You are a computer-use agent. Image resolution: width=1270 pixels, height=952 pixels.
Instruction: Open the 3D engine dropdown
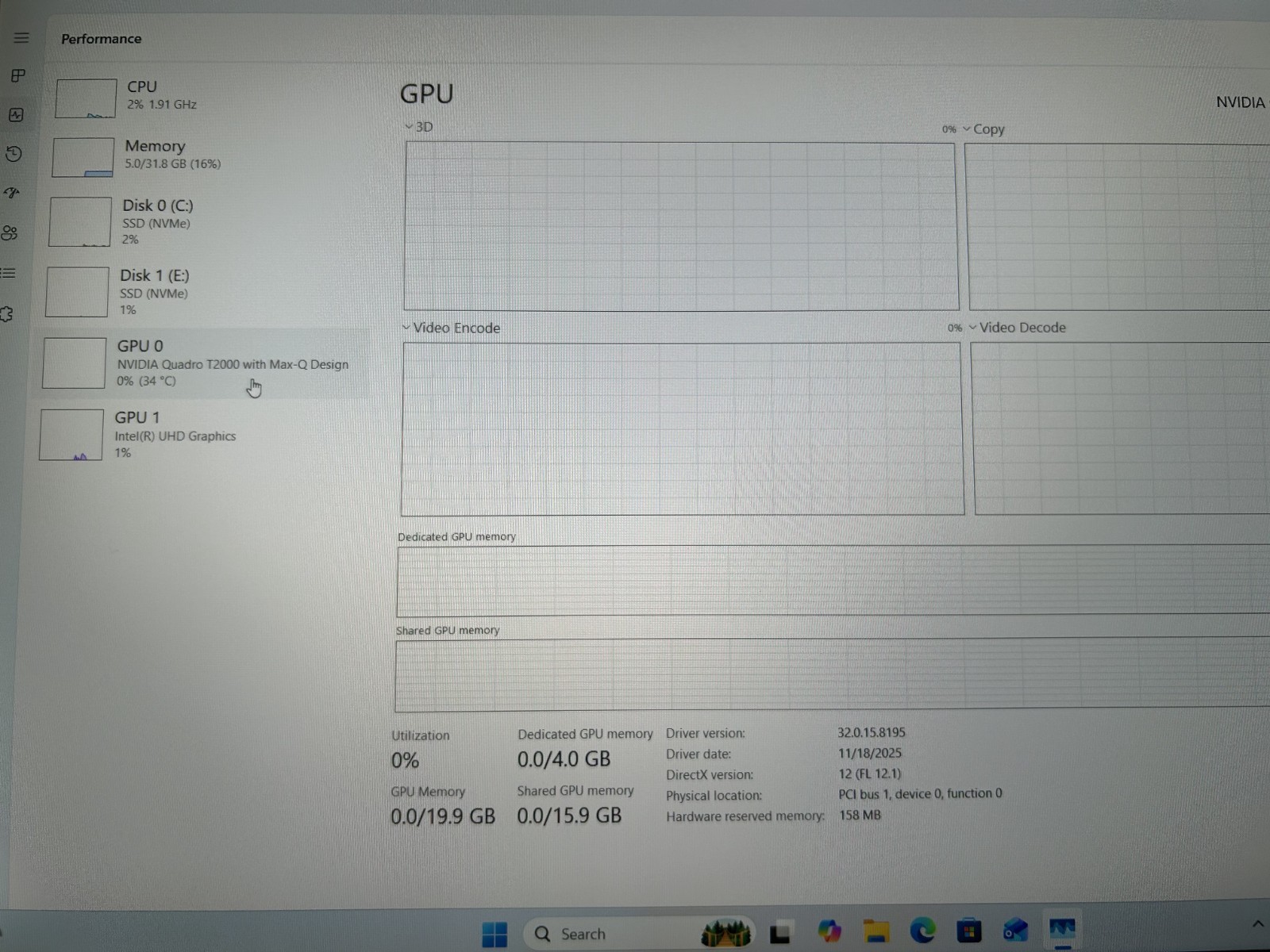click(418, 127)
